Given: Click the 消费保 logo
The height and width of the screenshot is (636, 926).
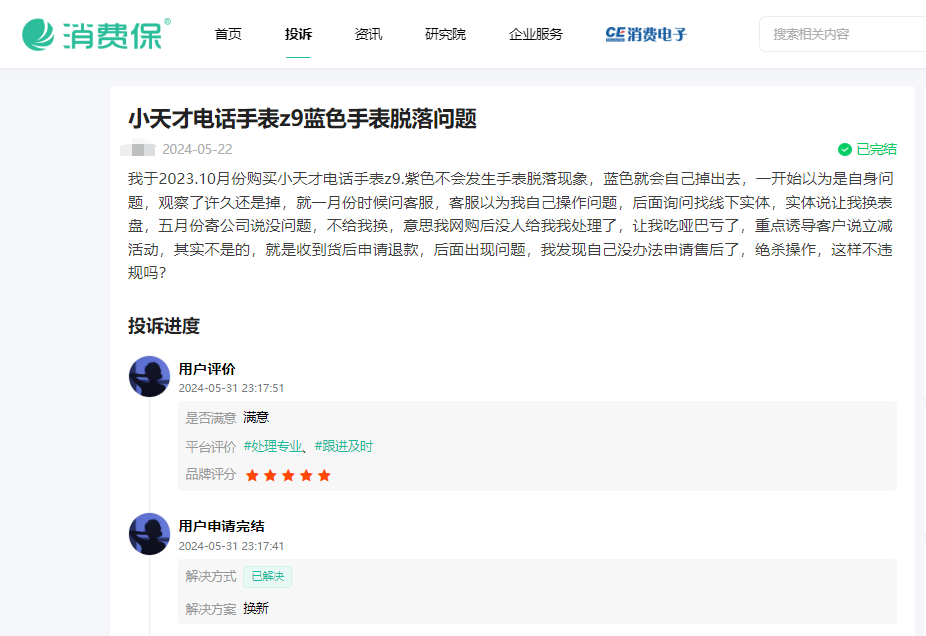Looking at the screenshot, I should [96, 34].
